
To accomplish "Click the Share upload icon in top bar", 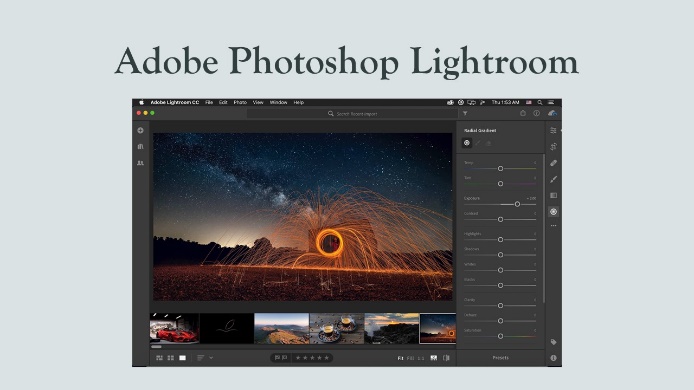I will tap(523, 113).
